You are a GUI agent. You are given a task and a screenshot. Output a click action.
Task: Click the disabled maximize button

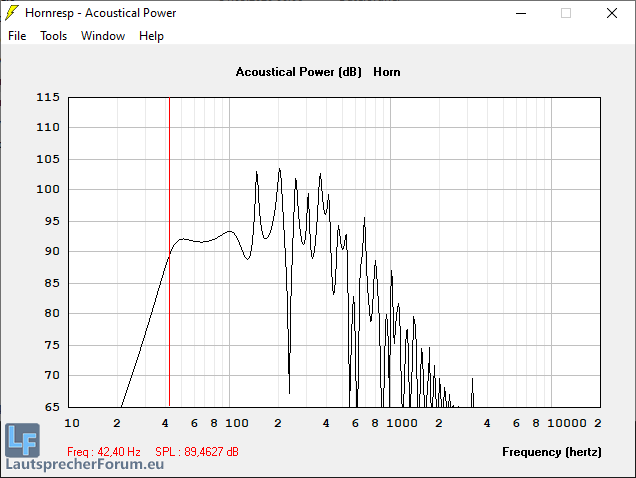point(566,13)
